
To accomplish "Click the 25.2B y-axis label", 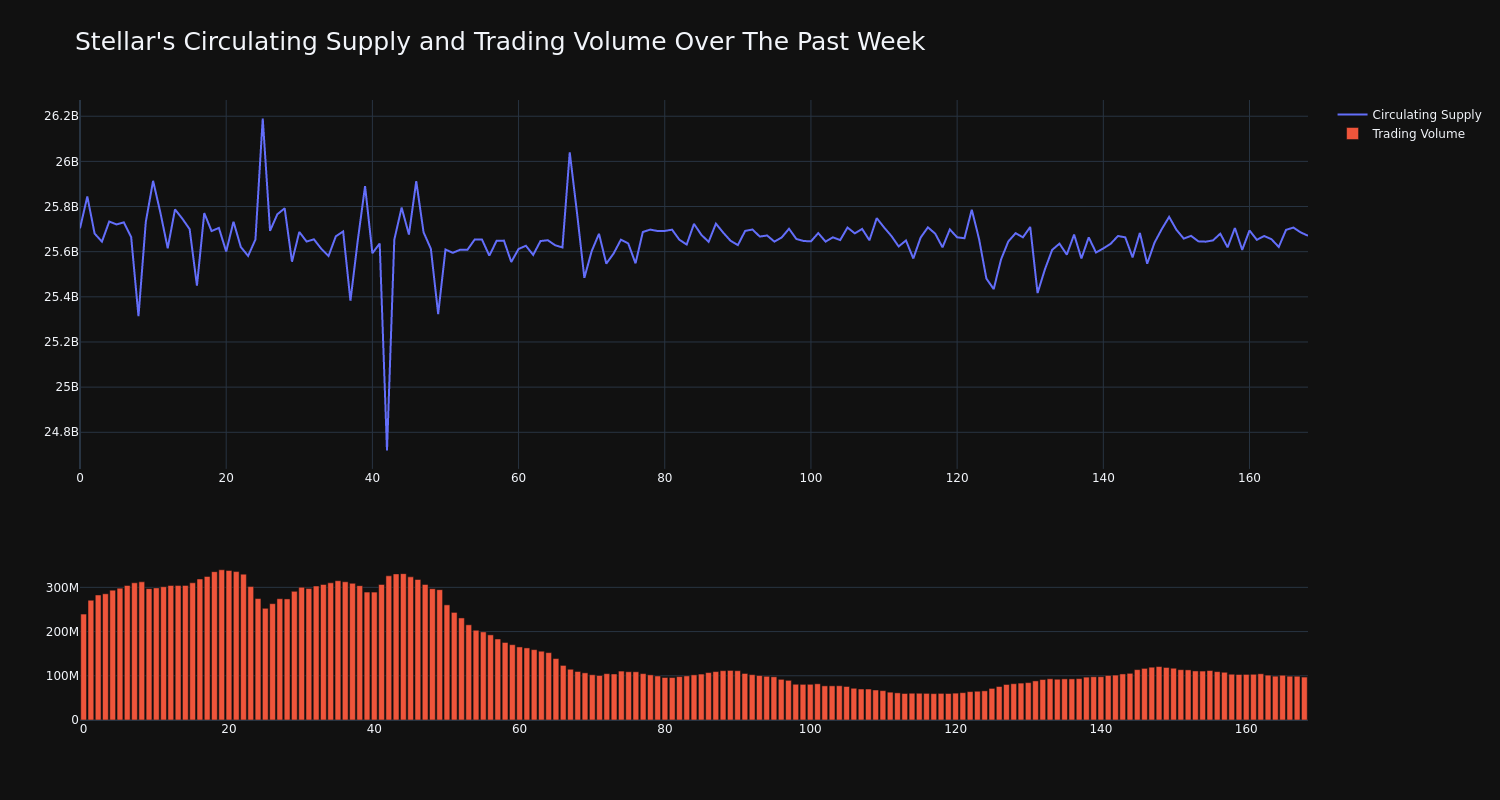I will [61, 342].
